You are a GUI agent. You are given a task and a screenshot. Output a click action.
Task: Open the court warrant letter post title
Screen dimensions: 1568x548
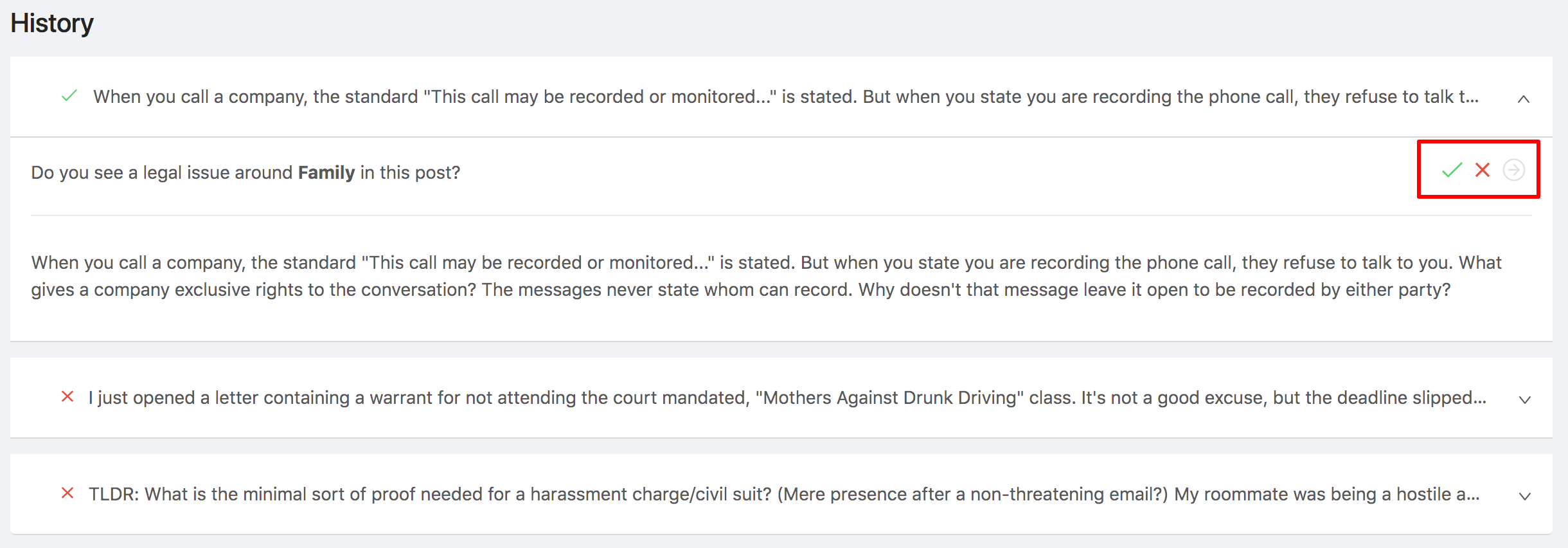pyautogui.click(x=787, y=397)
